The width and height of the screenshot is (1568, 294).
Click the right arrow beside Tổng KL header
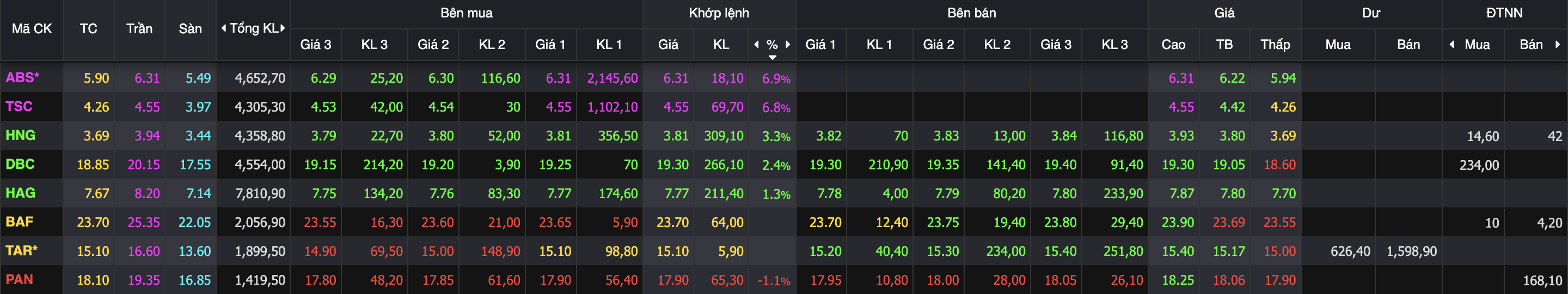[x=283, y=28]
